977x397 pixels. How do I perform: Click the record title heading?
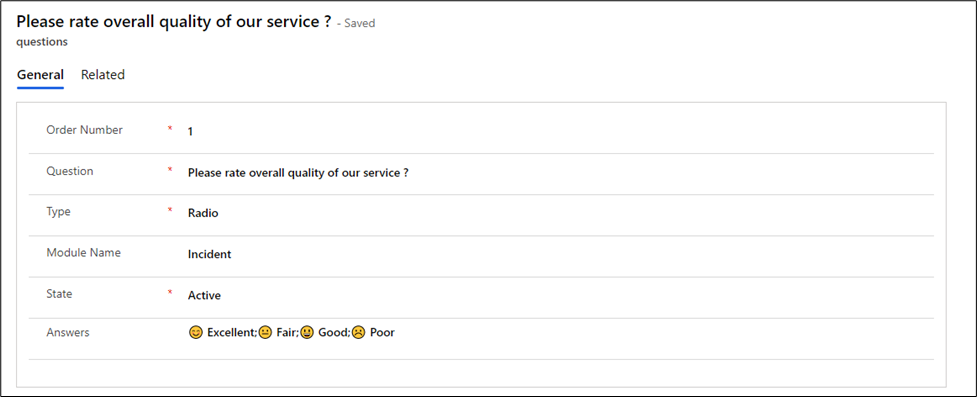[x=174, y=22]
